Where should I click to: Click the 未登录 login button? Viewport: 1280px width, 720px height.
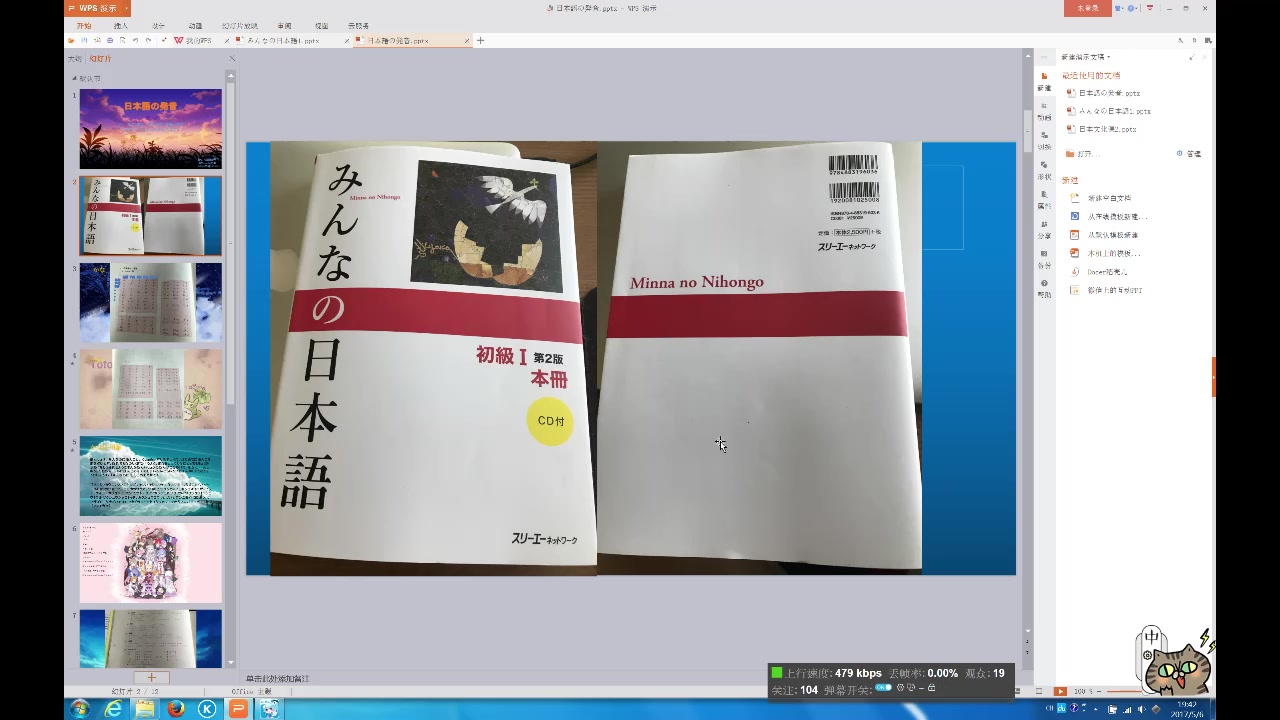1087,8
